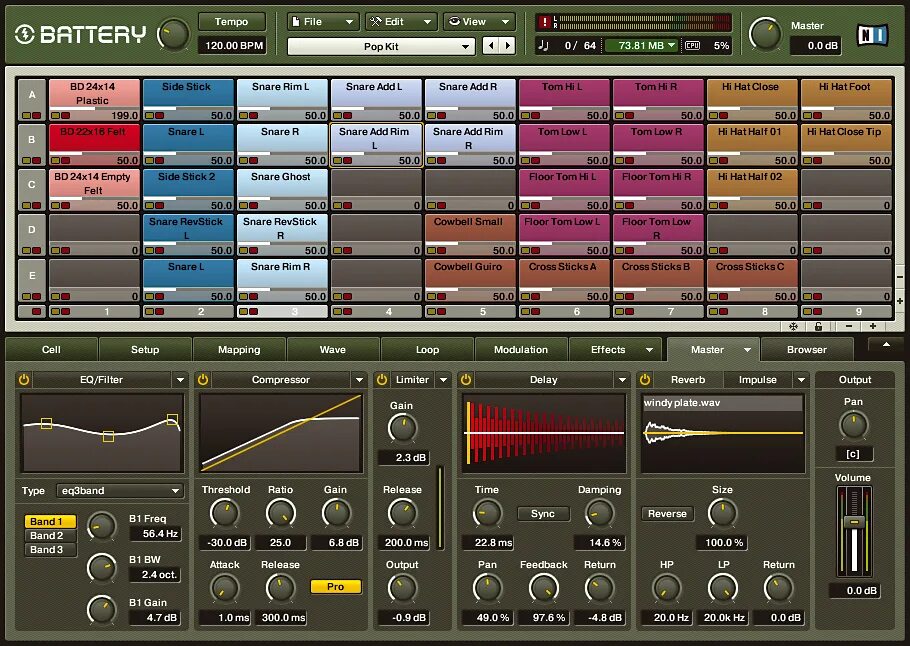Click the plus icon below the grid
Image resolution: width=910 pixels, height=646 pixels.
tap(872, 326)
